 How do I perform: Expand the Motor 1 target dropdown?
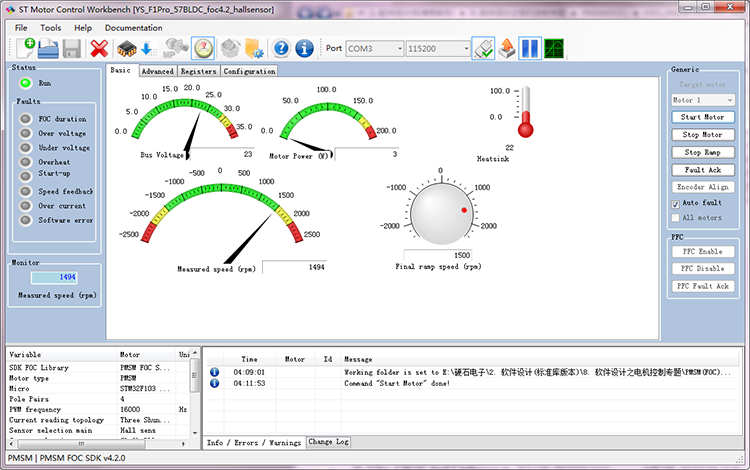[703, 100]
